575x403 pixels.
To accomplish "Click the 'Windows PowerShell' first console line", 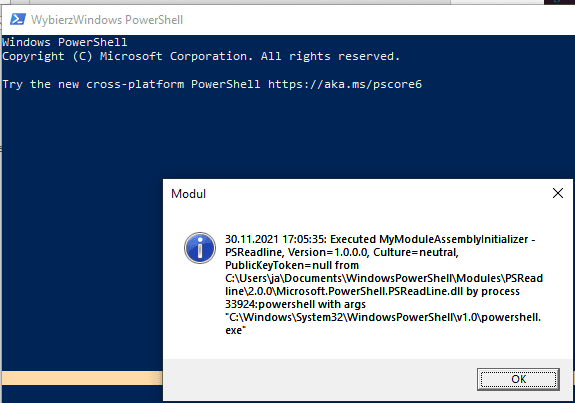I will tap(65, 42).
